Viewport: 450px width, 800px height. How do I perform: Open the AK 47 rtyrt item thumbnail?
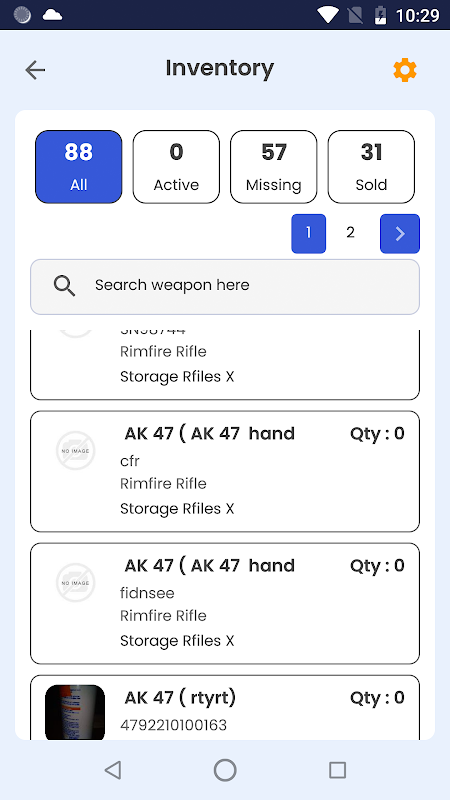(75, 712)
